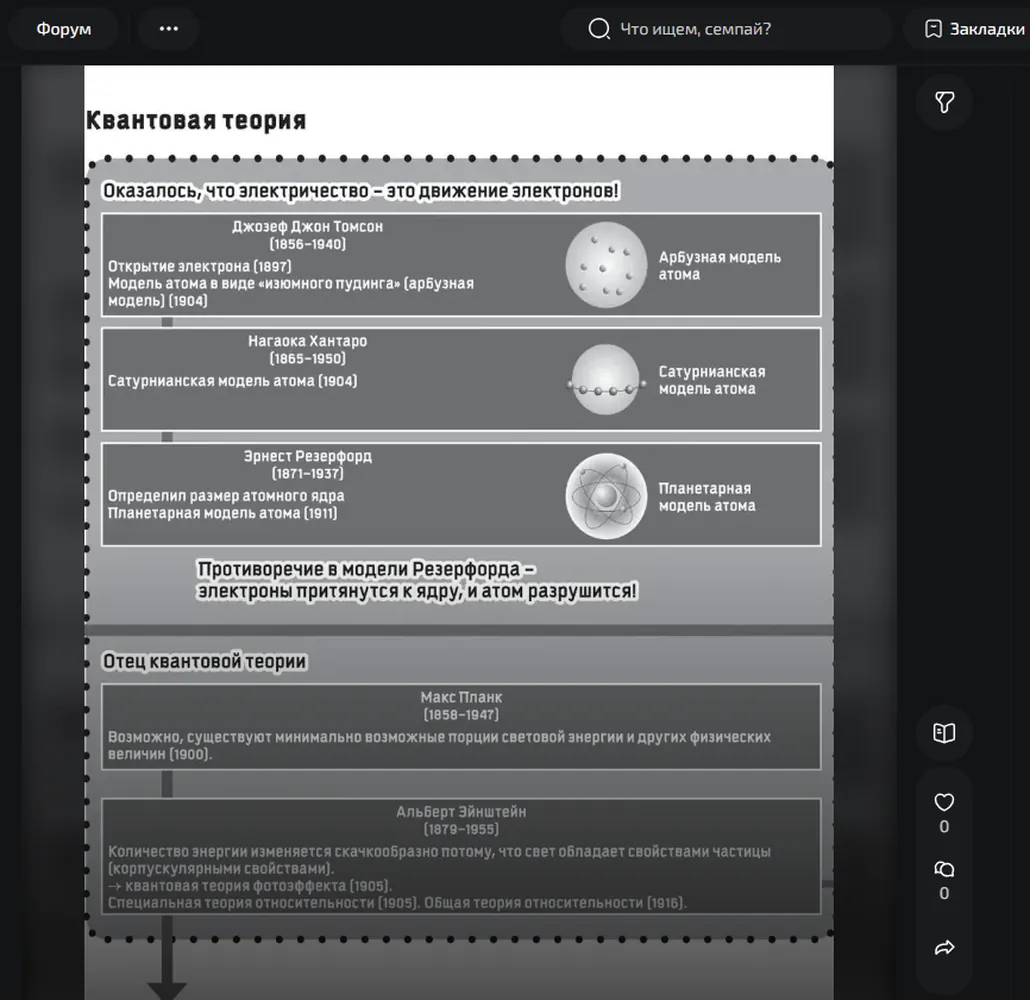Focus the "Что ищем, семпай?" search field
The width and height of the screenshot is (1030, 1000).
coord(726,29)
